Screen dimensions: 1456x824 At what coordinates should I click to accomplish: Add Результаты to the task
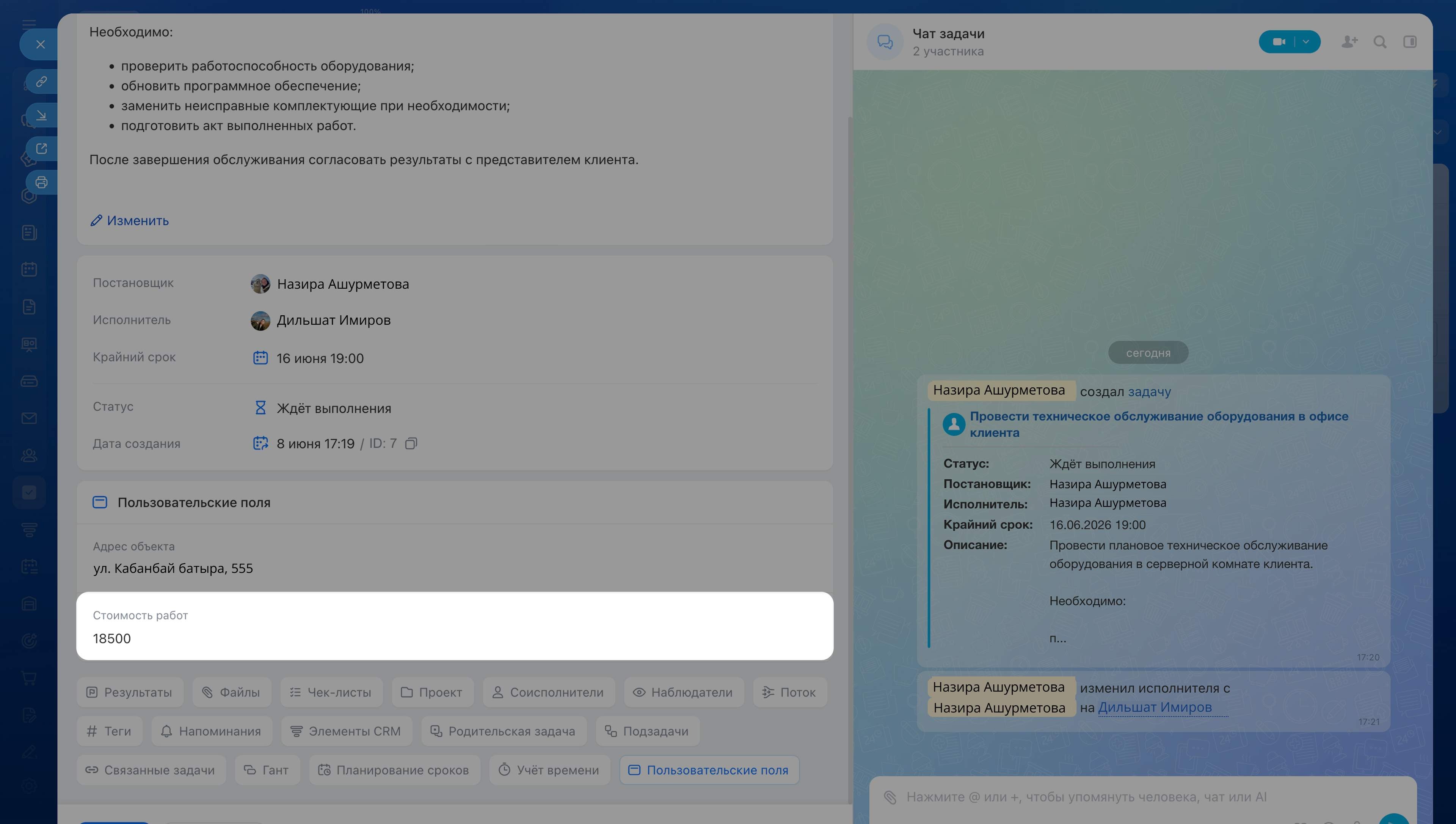129,692
